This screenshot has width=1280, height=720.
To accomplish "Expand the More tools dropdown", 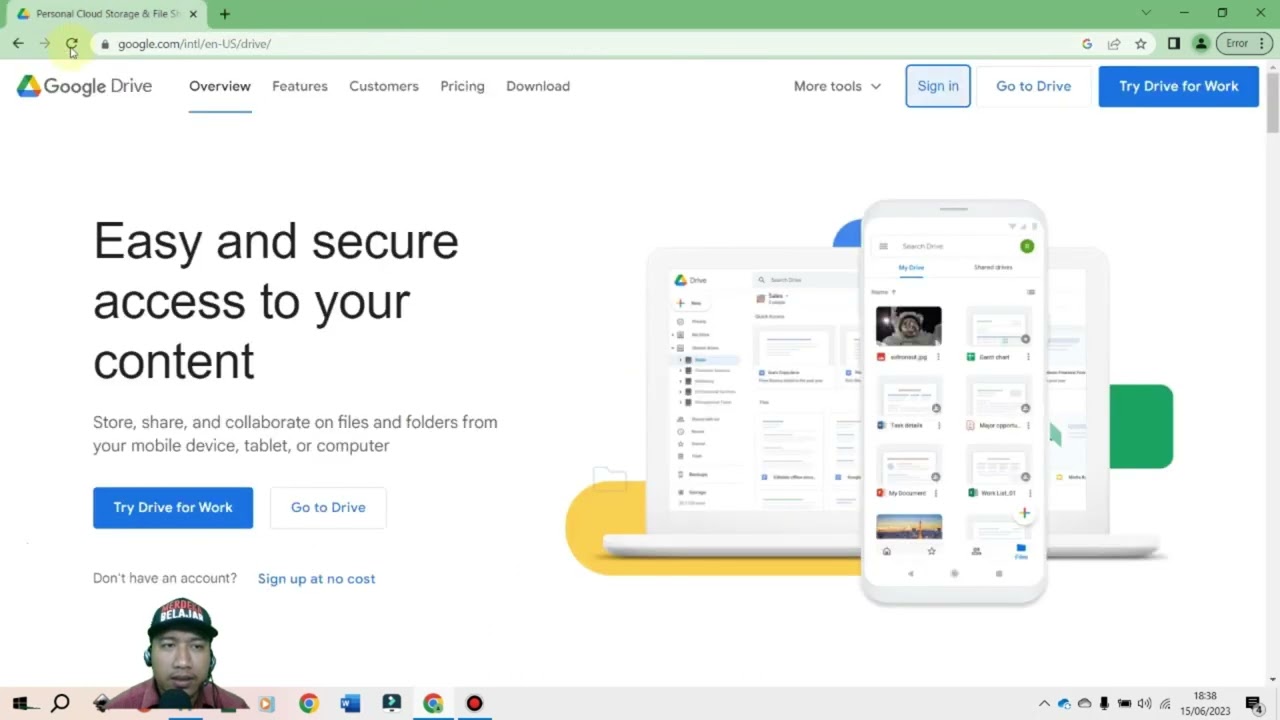I will (x=837, y=86).
